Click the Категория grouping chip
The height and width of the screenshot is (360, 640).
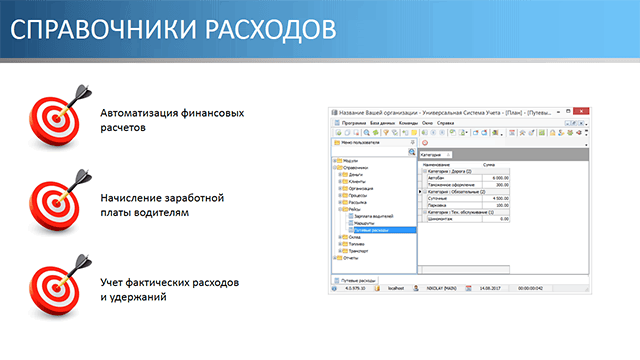pyautogui.click(x=435, y=155)
